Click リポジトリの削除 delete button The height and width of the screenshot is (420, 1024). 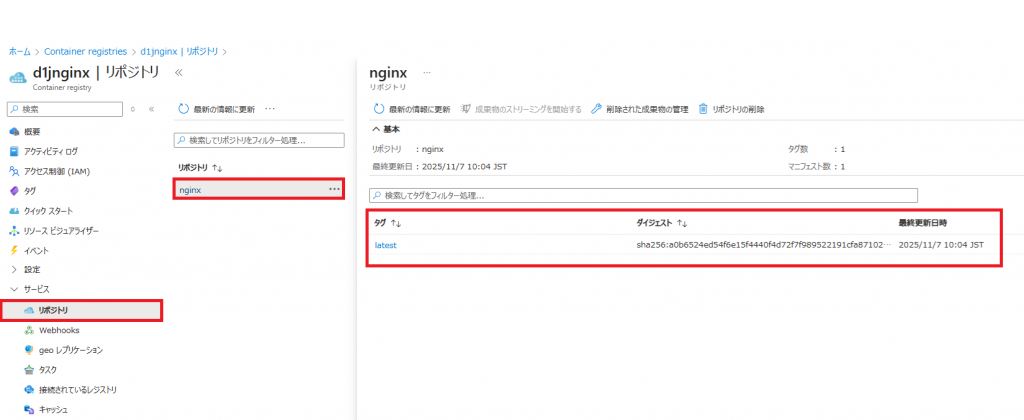(x=731, y=109)
